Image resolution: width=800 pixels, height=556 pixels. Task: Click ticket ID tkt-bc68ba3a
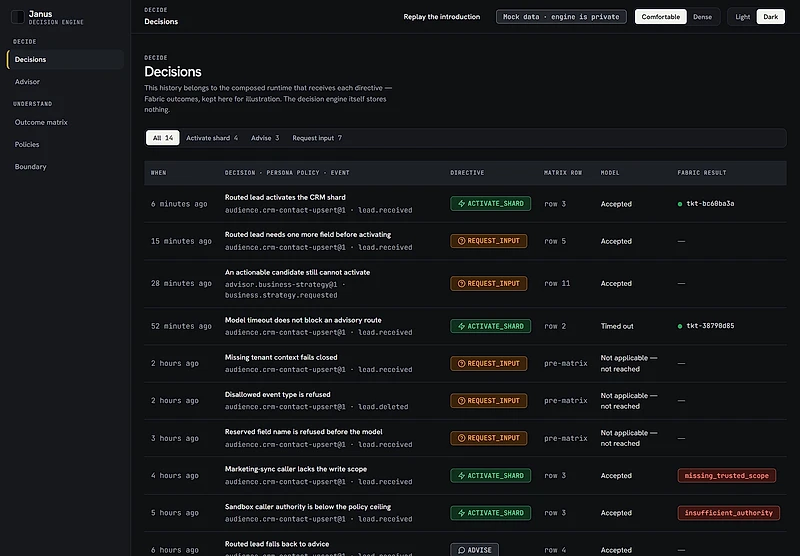tap(710, 204)
